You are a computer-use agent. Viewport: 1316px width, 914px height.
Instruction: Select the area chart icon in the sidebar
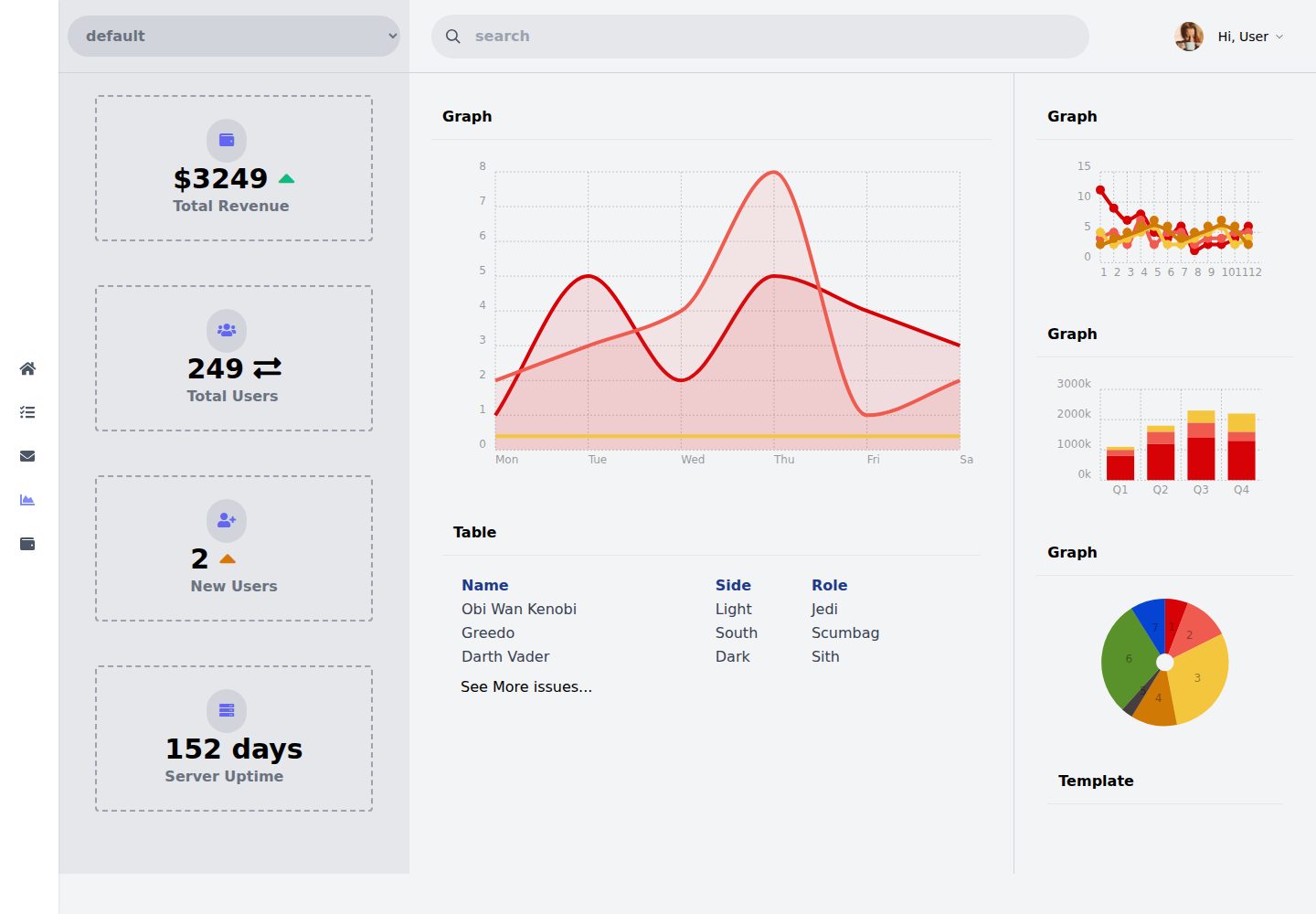pyautogui.click(x=27, y=500)
